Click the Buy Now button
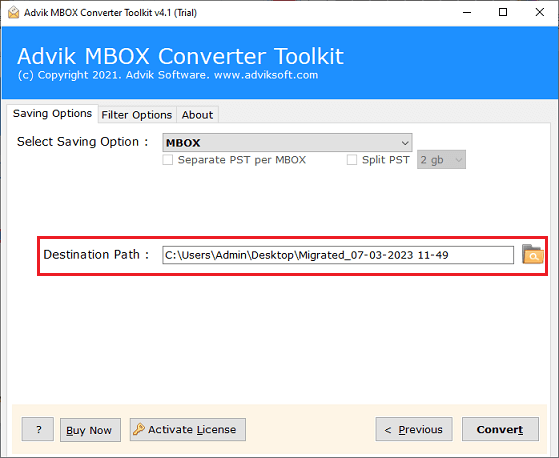Image resolution: width=559 pixels, height=458 pixels. (90, 430)
